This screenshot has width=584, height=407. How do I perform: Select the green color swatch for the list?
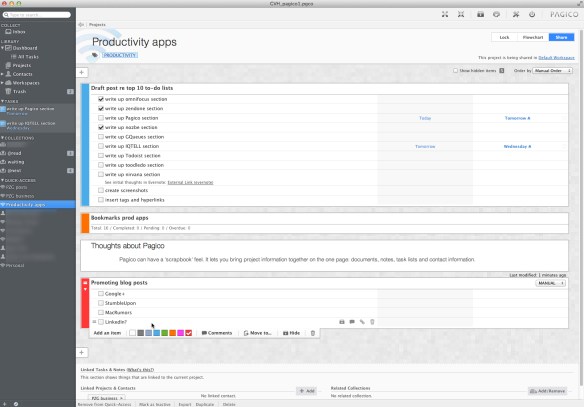(x=165, y=333)
